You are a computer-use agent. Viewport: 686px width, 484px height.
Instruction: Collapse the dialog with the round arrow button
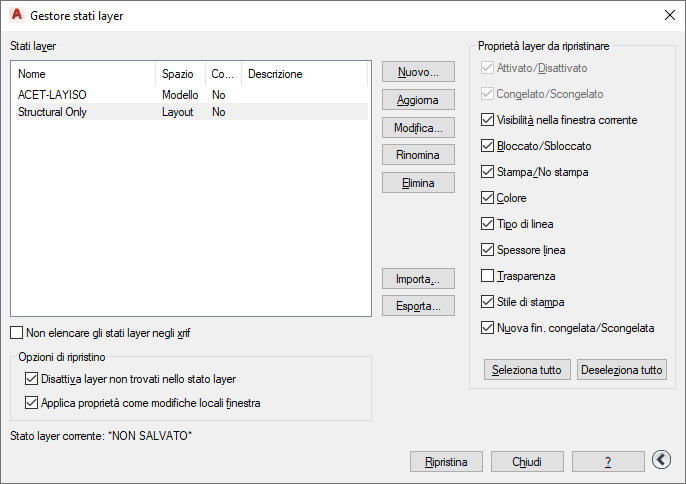click(660, 459)
